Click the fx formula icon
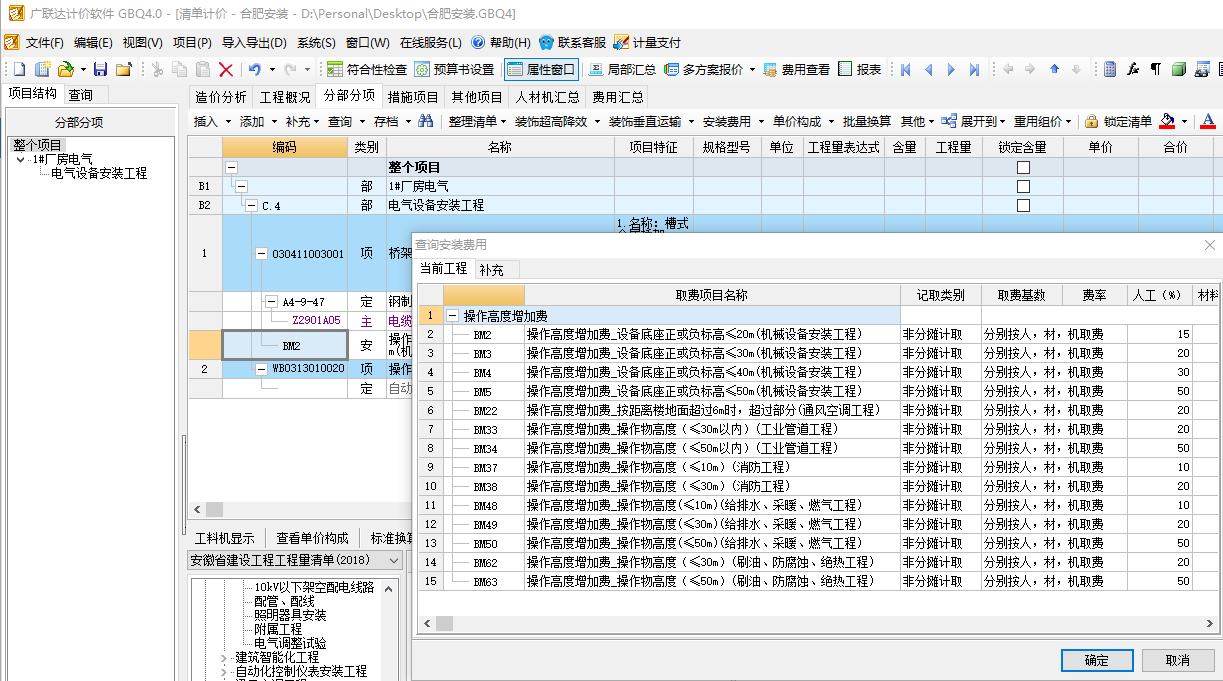Screen dimensions: 1223x681 pos(1133,69)
